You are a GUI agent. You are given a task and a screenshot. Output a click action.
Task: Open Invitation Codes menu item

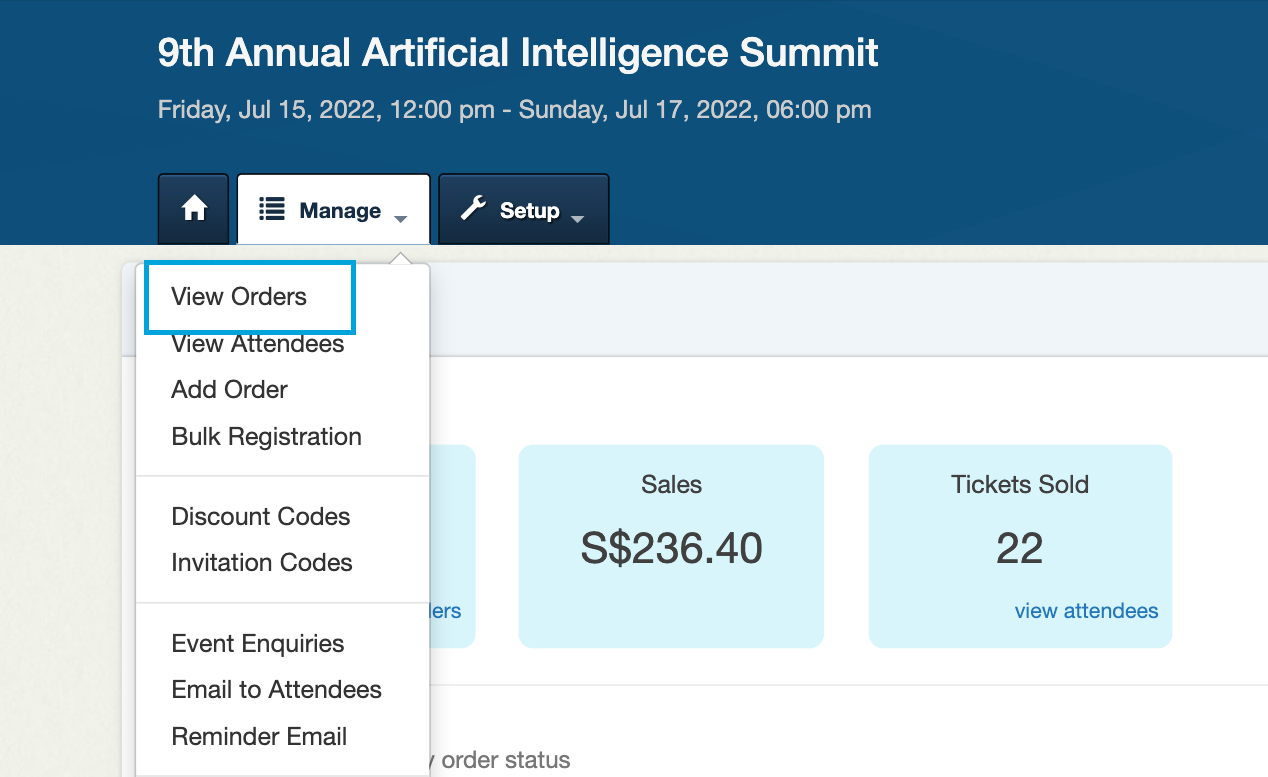pos(262,563)
